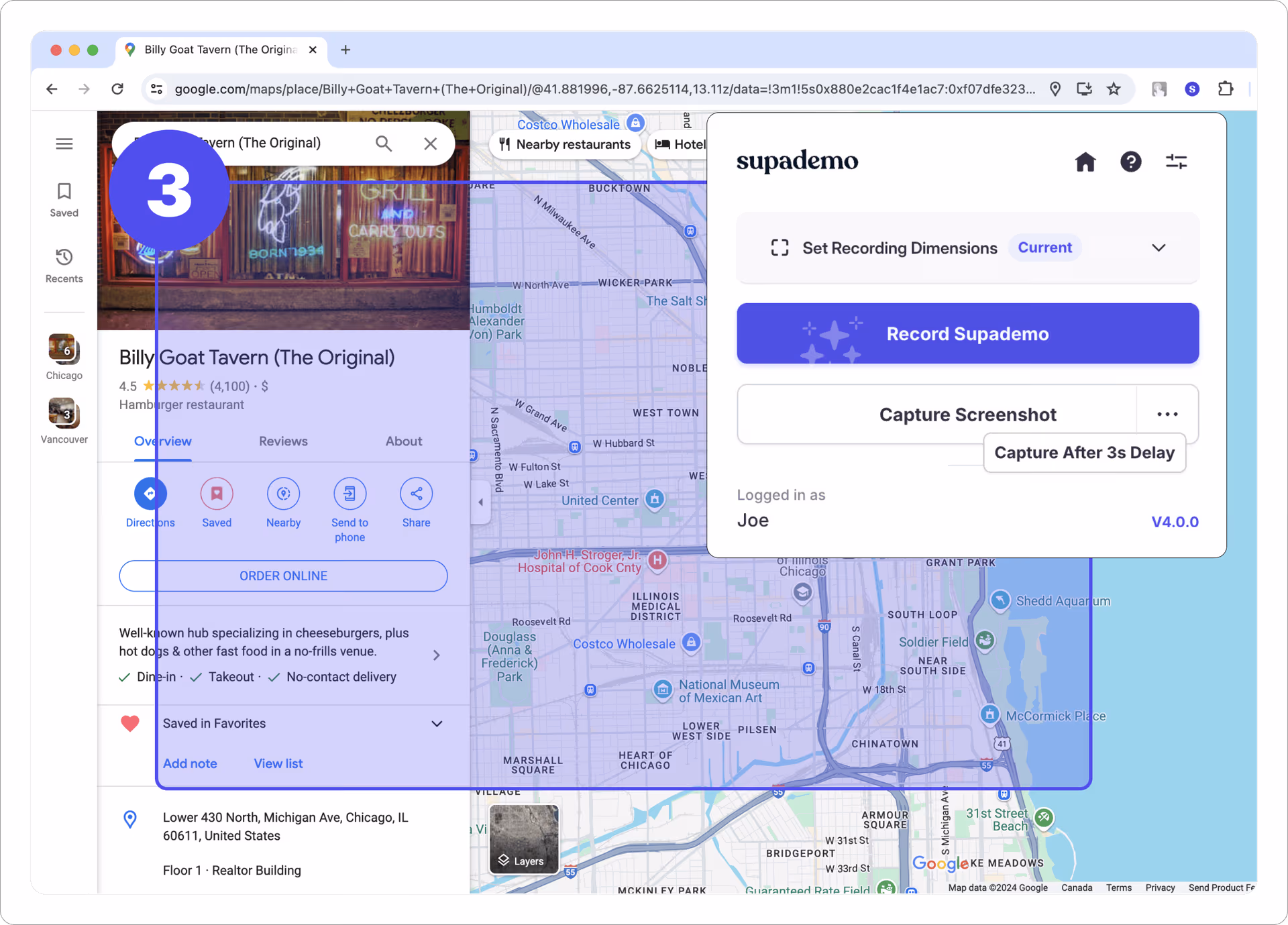
Task: Select the Nearby icon
Action: click(283, 493)
